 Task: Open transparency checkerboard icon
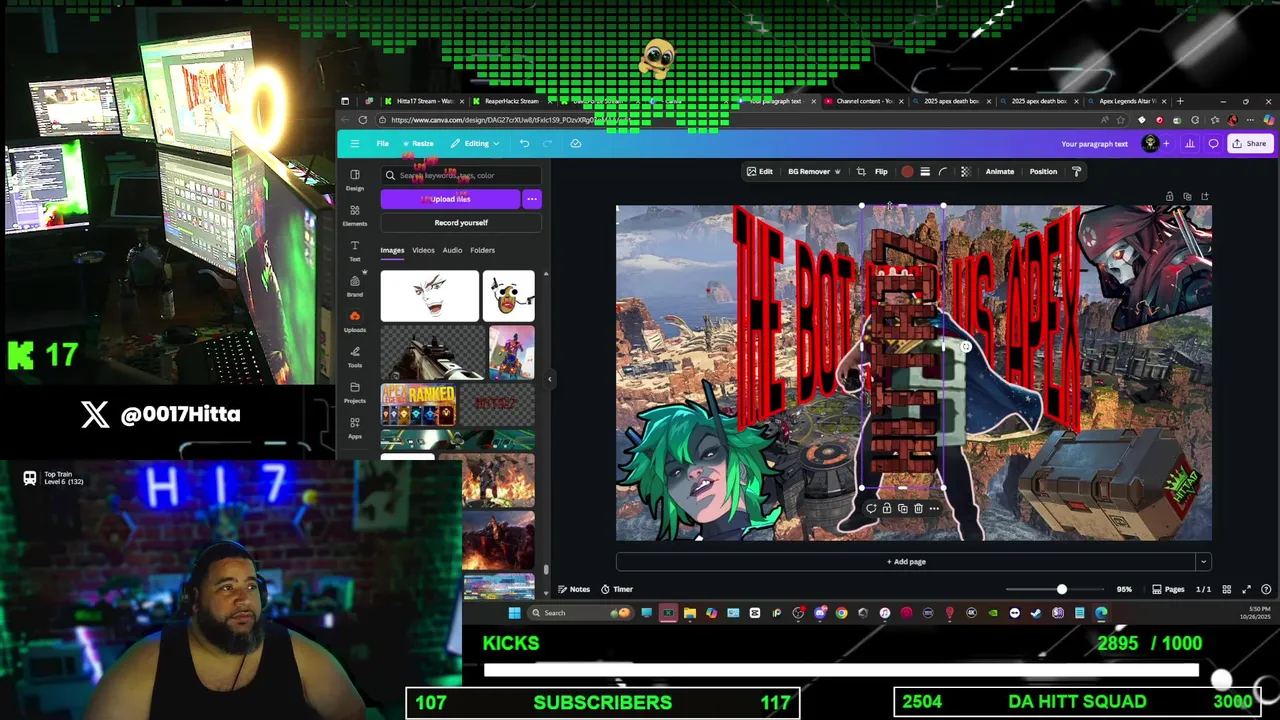(x=965, y=171)
